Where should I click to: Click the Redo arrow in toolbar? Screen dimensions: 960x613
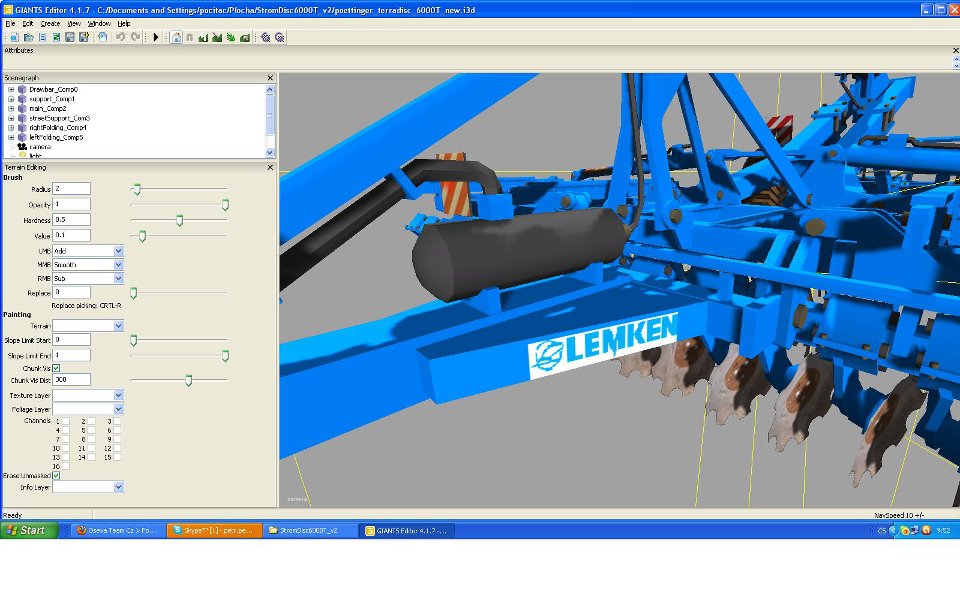tap(135, 37)
